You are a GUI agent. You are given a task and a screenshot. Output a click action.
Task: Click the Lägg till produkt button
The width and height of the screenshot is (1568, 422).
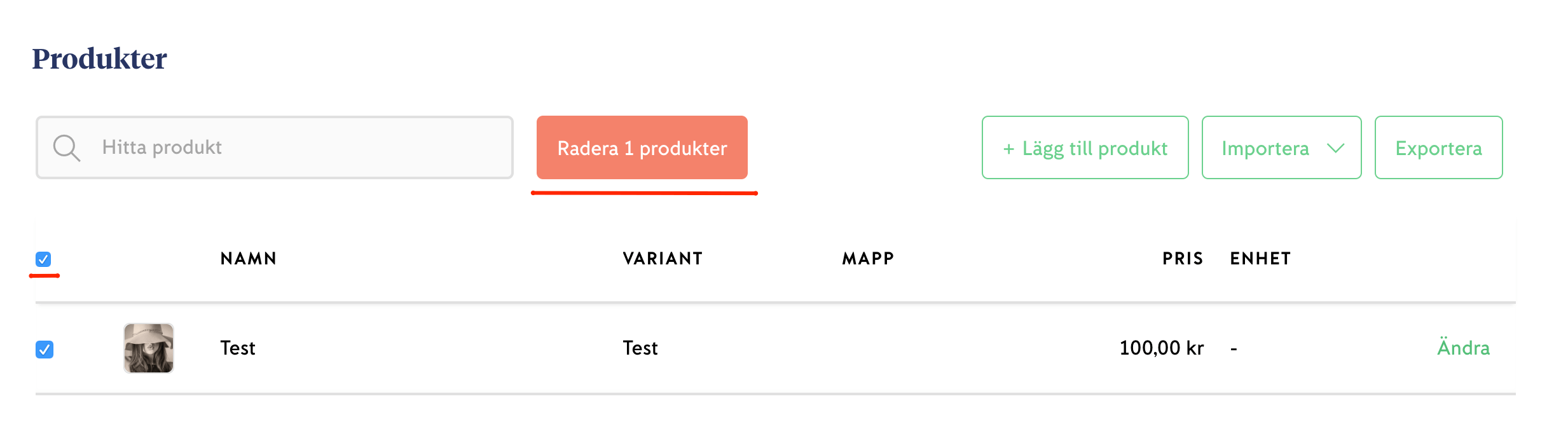coord(1085,148)
